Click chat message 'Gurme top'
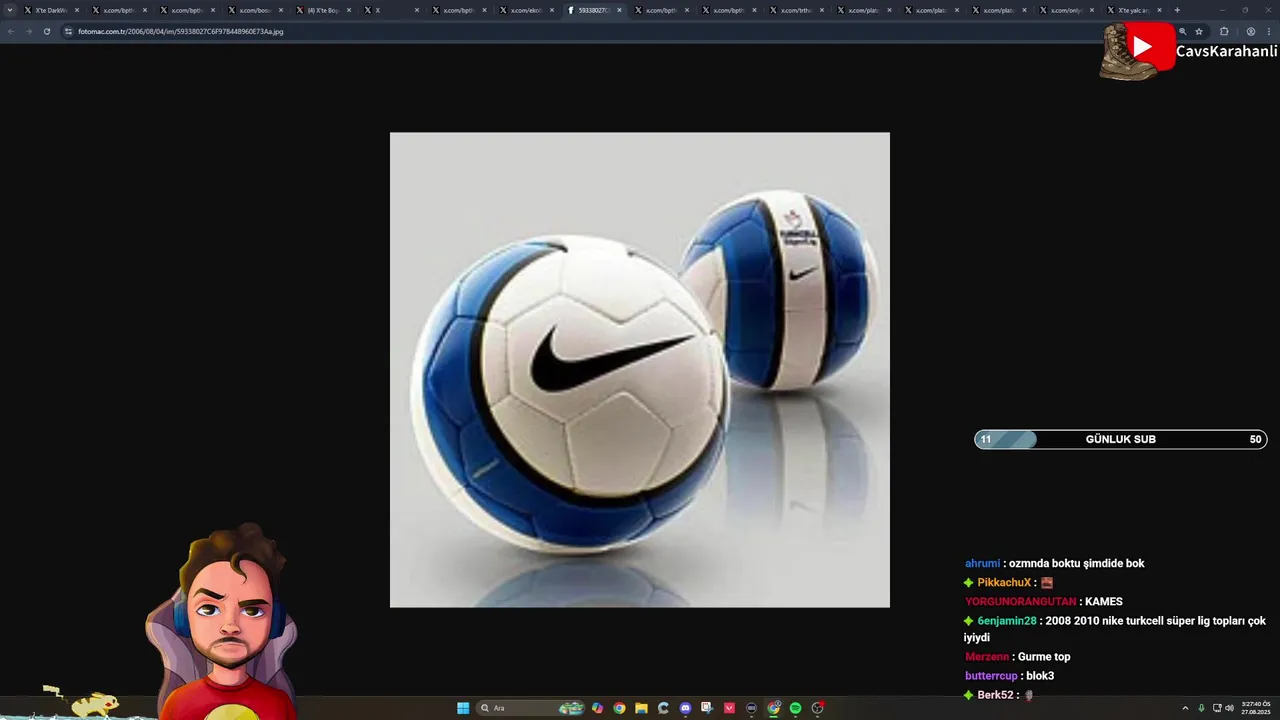Screen dimensions: 1280x720 [x=1044, y=657]
